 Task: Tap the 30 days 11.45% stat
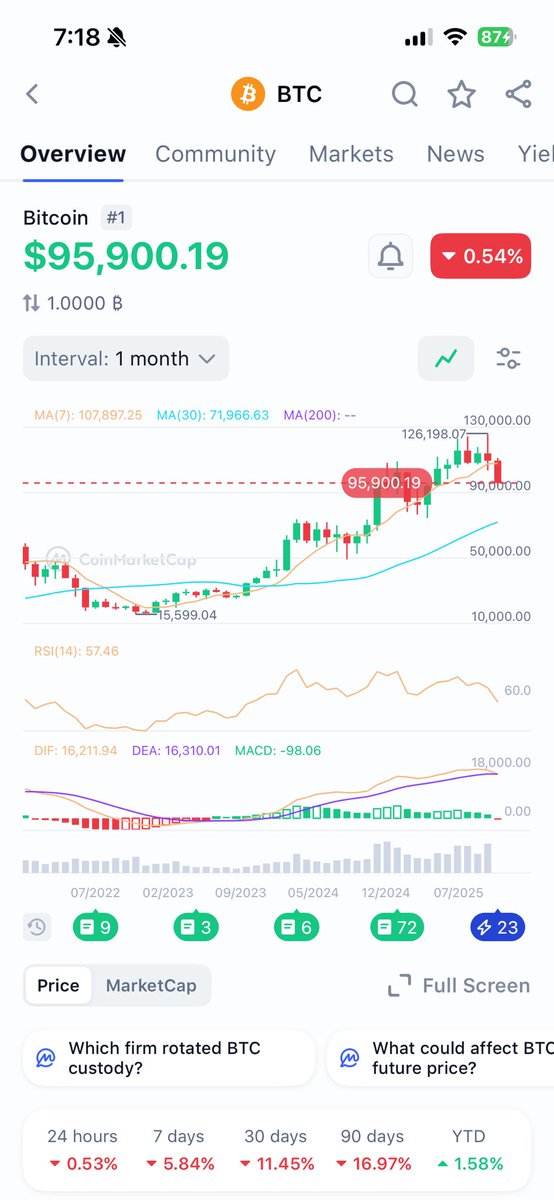point(277,1150)
